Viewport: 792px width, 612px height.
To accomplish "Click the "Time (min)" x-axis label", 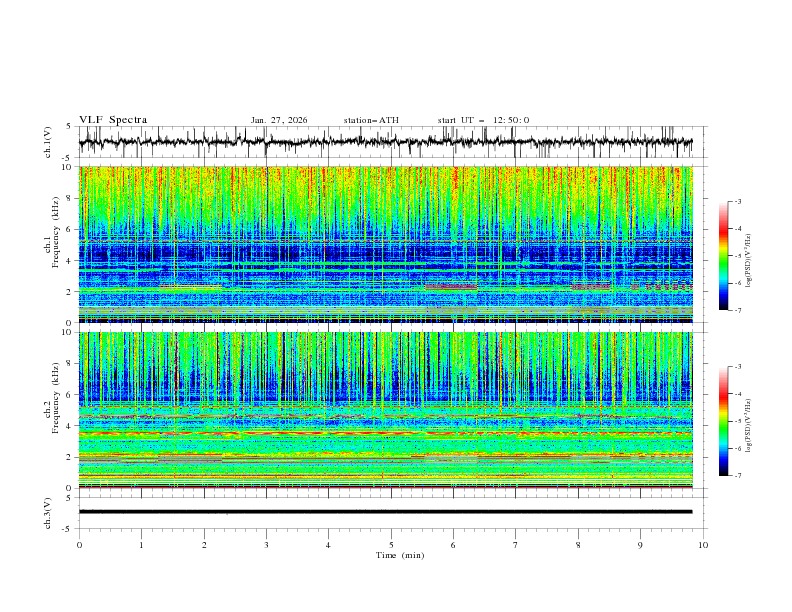I will pos(400,555).
